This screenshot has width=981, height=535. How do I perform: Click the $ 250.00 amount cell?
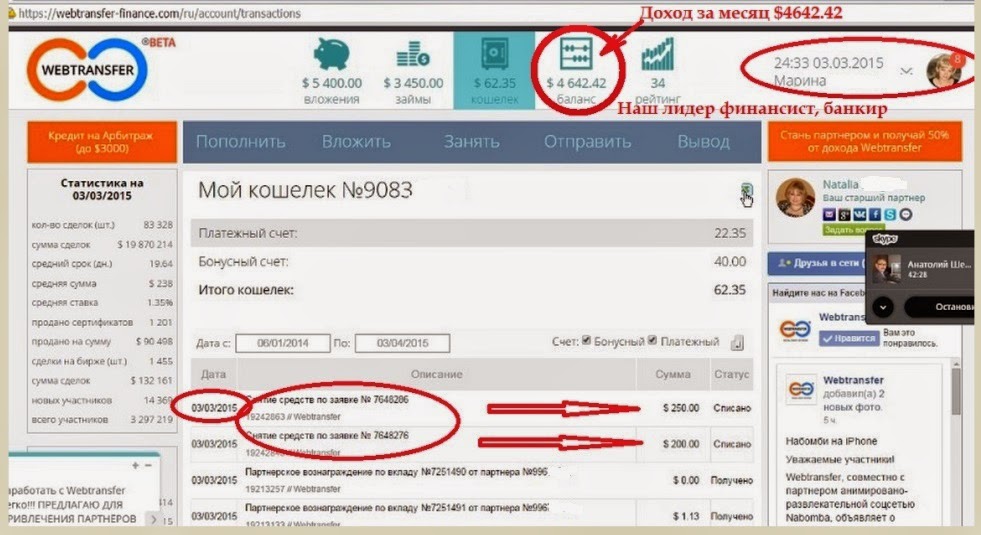click(681, 408)
